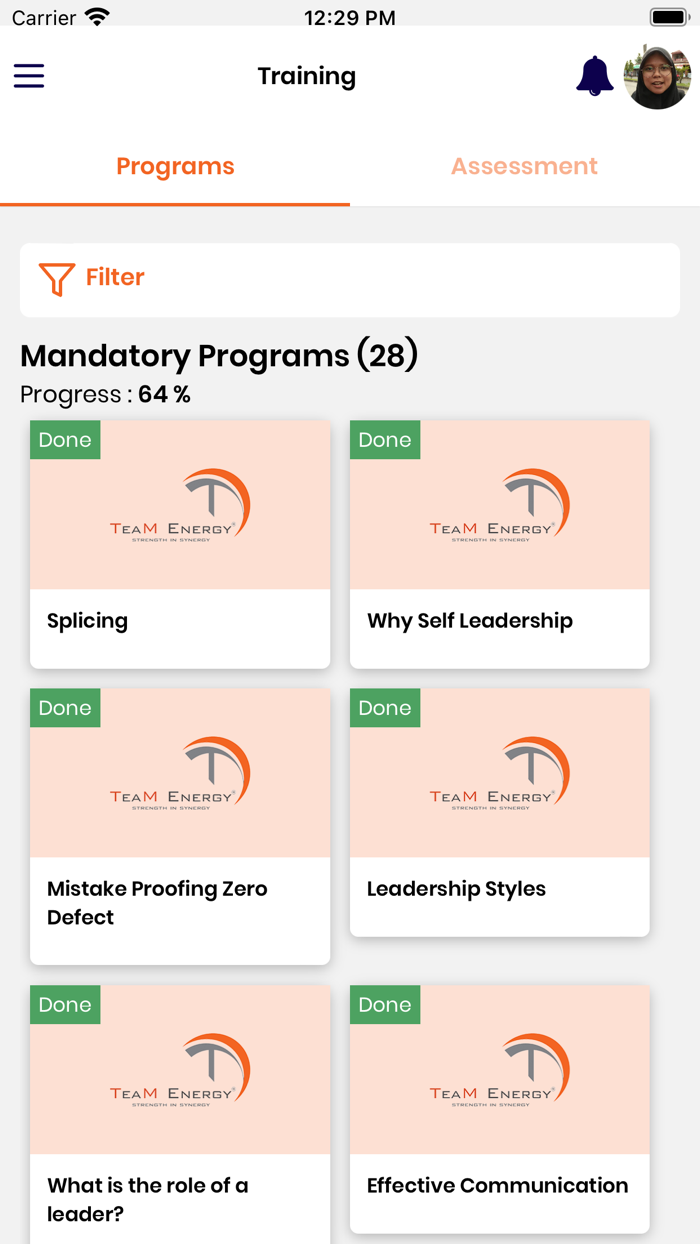Tap the Done badge on Splicing
Image resolution: width=700 pixels, height=1244 pixels.
point(65,440)
